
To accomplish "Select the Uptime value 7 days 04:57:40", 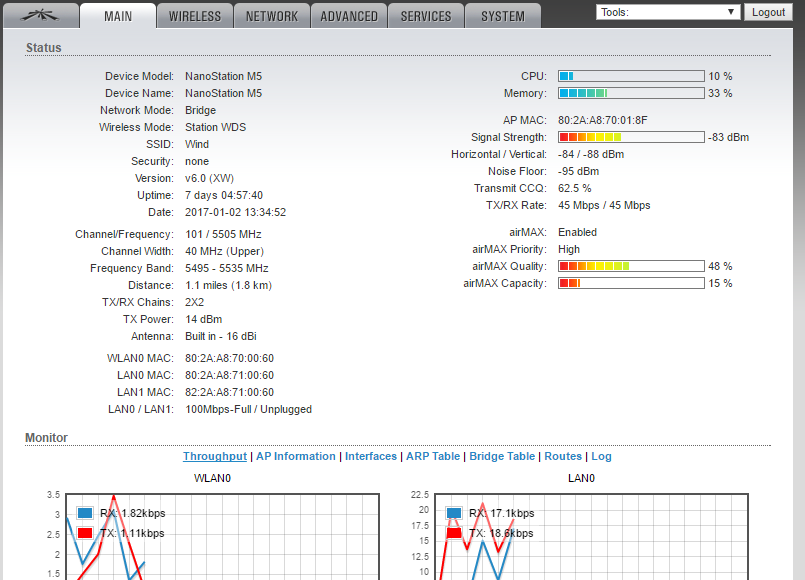I will [x=224, y=196].
